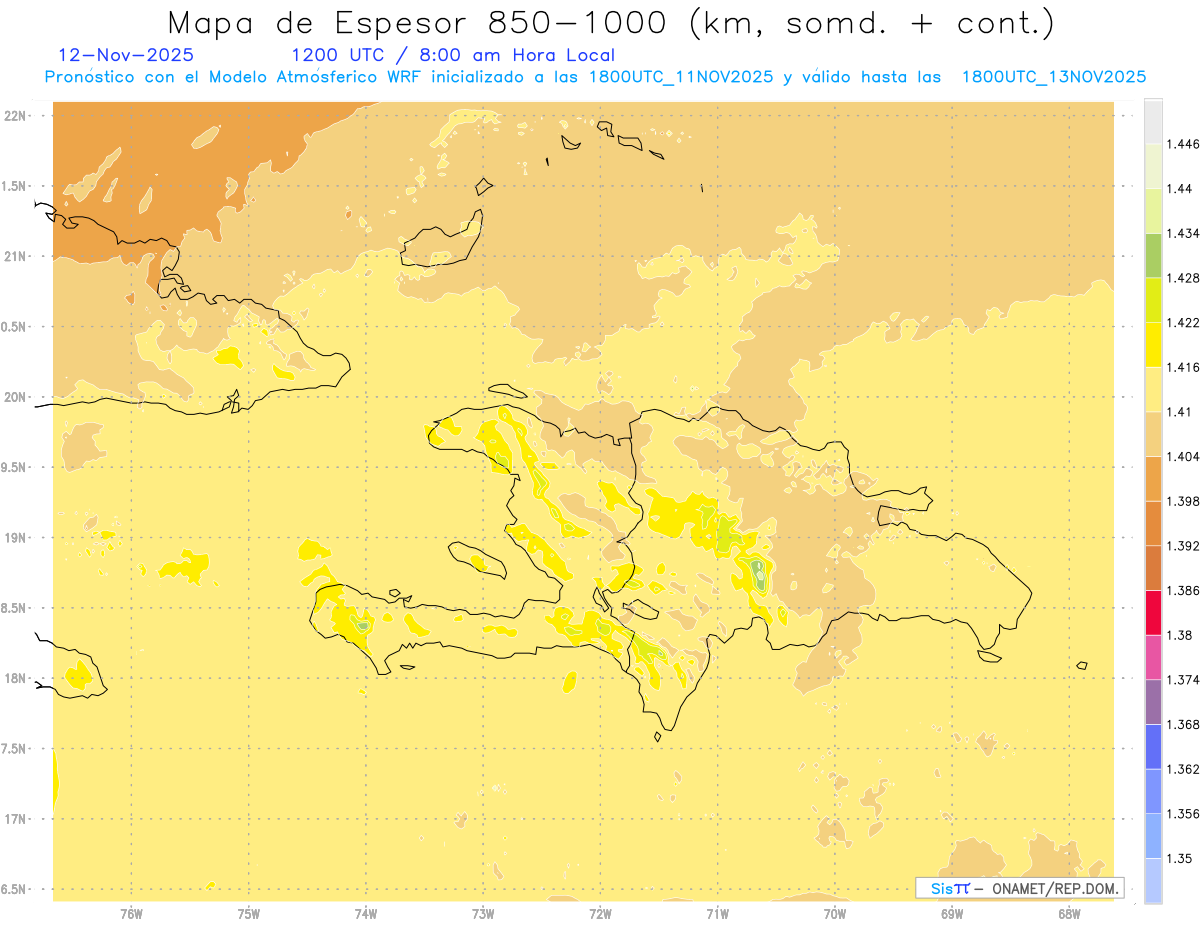The image size is (1200, 927).
Task: Select the "20N" latitude label
Action: (x=15, y=397)
